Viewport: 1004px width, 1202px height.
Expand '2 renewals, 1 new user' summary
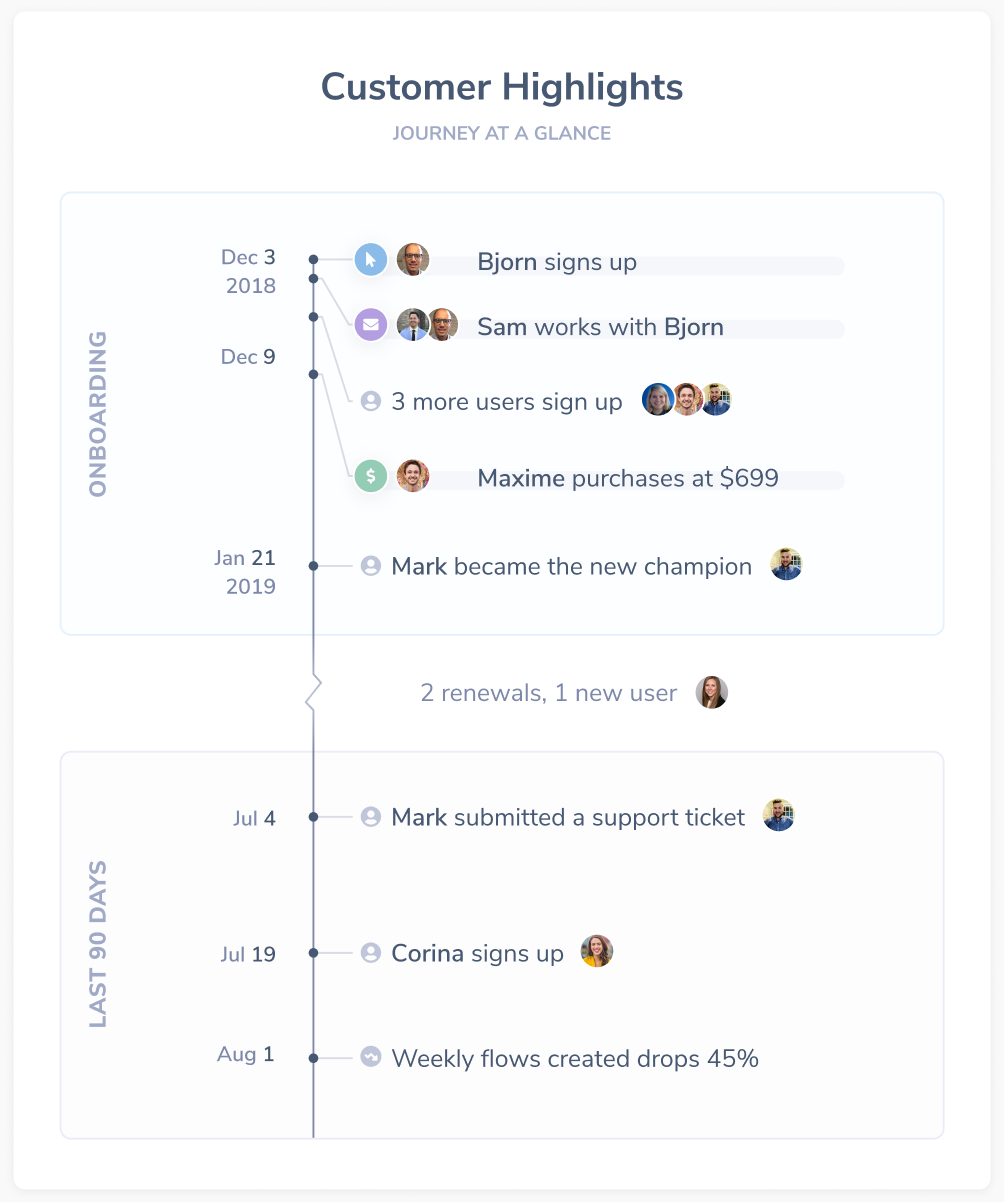548,692
